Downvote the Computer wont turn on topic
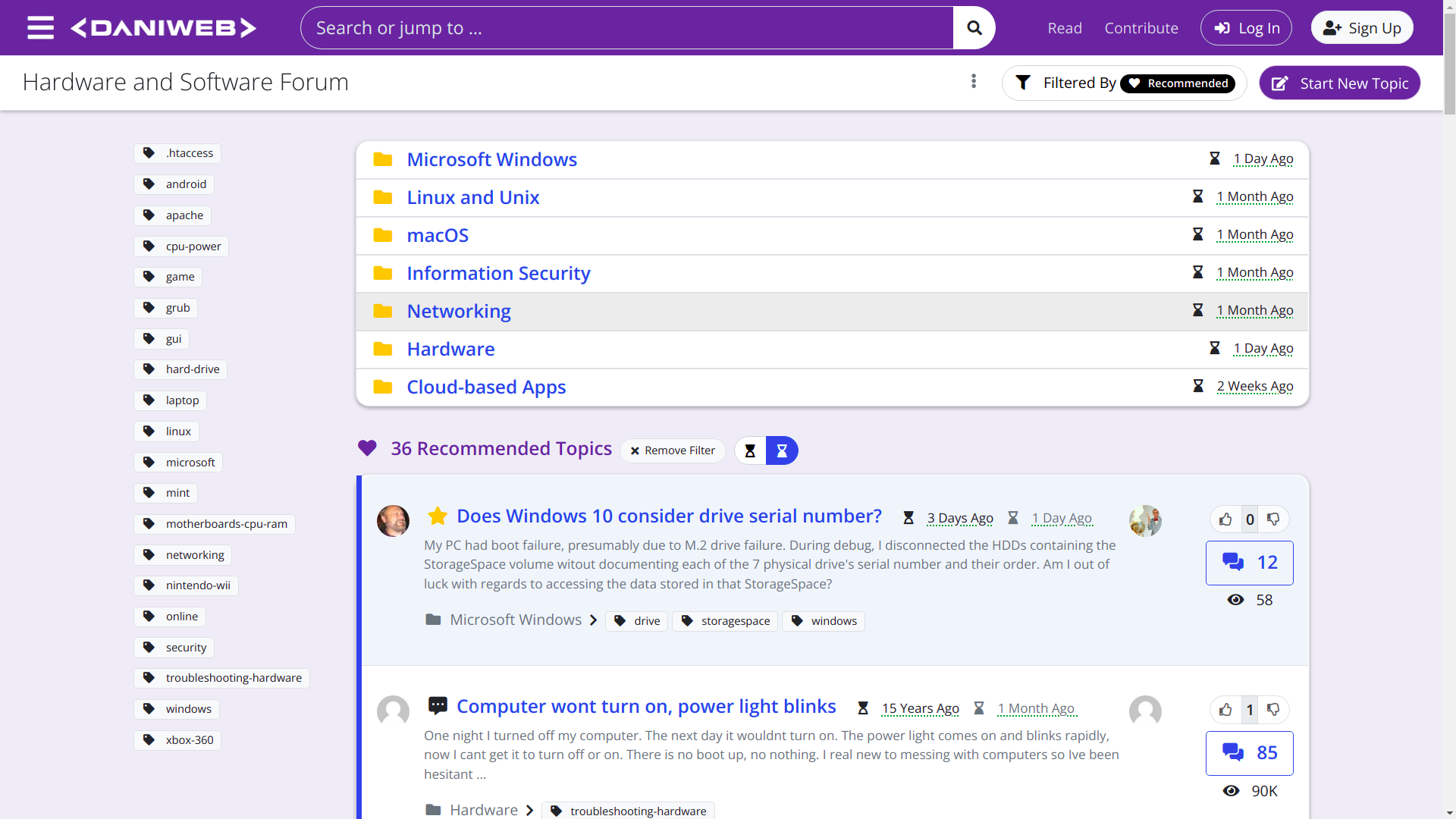Screen dimensions: 1456x819 [x=1273, y=710]
